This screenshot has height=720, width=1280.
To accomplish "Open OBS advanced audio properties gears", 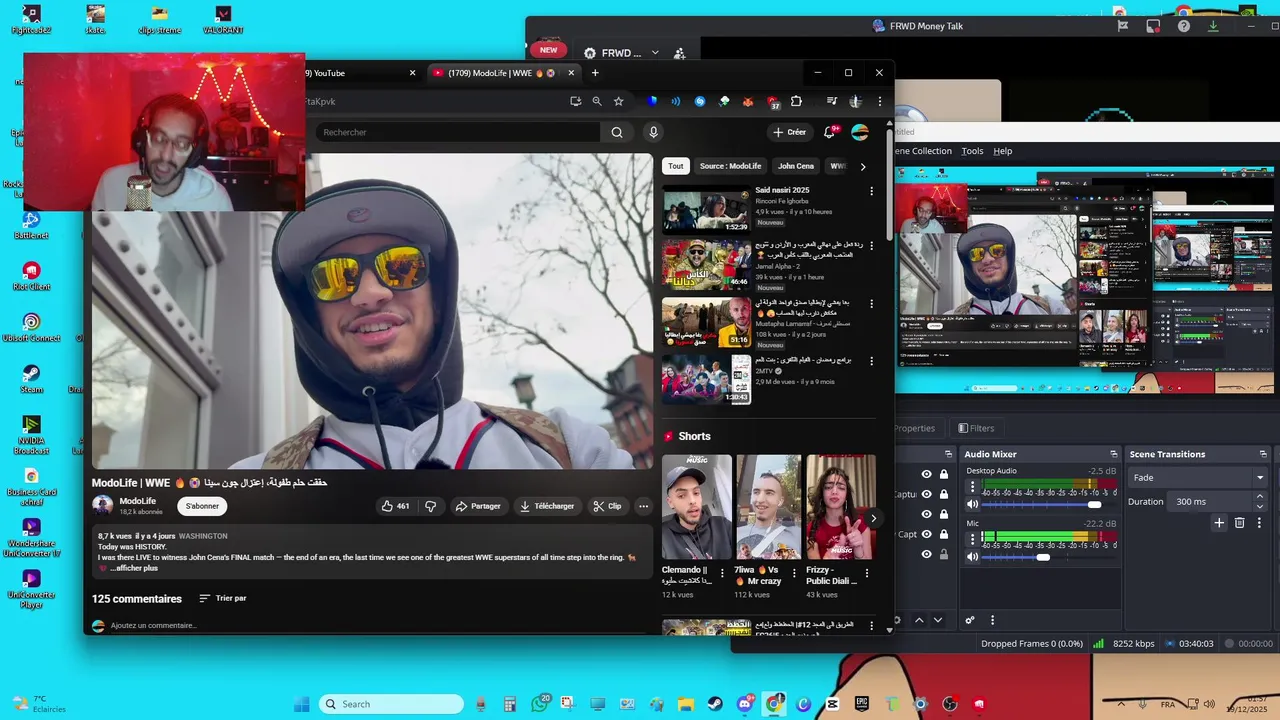I will click(x=969, y=620).
